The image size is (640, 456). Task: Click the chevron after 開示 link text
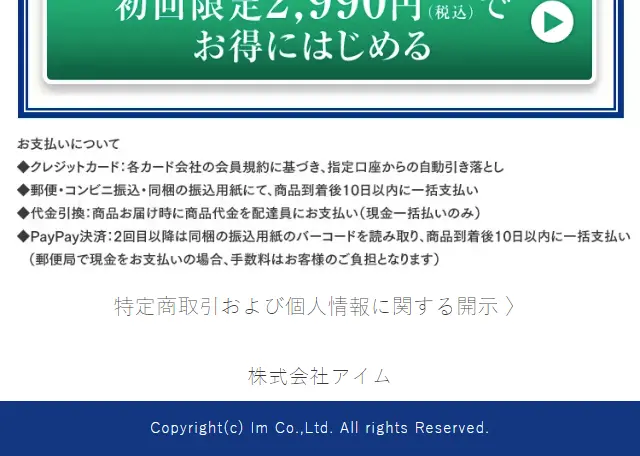pos(509,306)
